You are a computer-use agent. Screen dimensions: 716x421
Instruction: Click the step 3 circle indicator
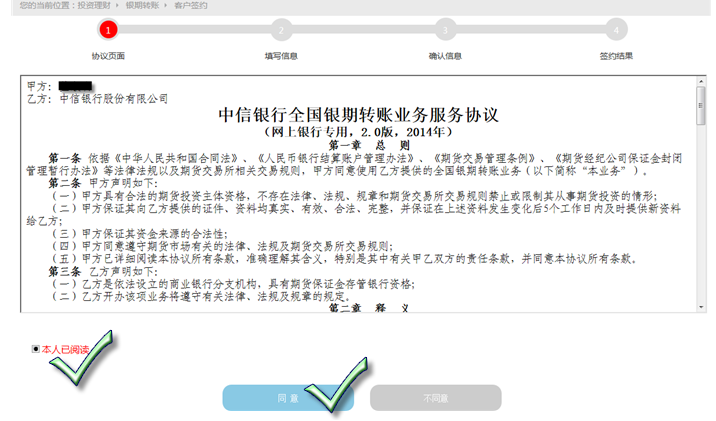(x=444, y=31)
